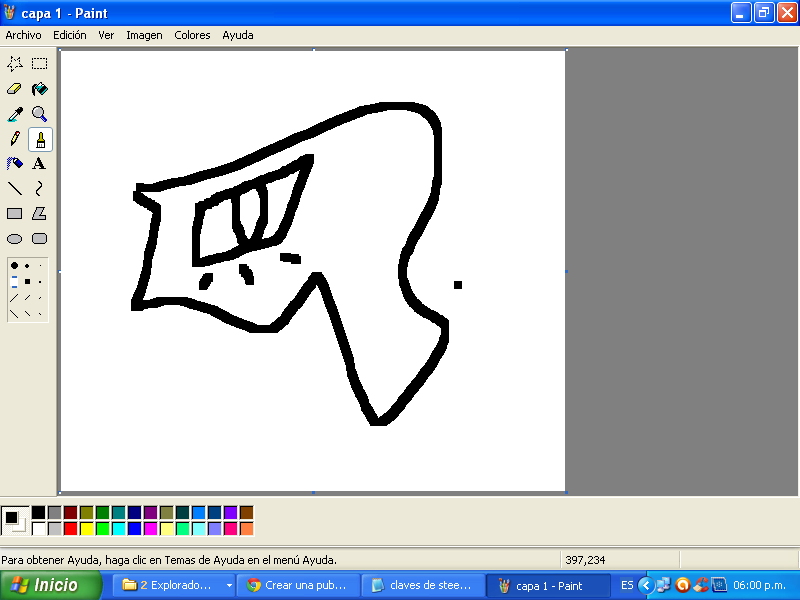The height and width of the screenshot is (600, 800).
Task: Pick the straight Line tool
Action: [x=15, y=189]
